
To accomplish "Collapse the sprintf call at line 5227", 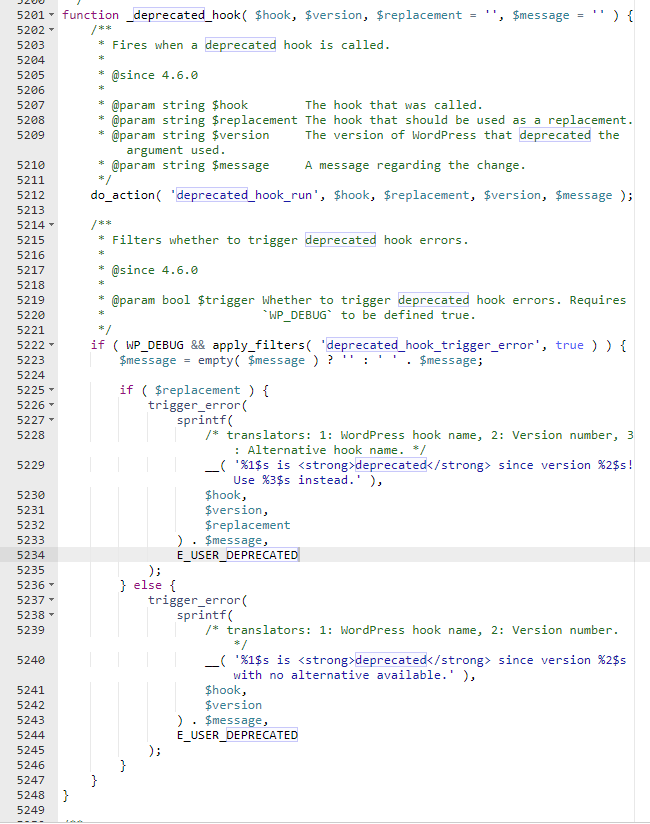I will [x=51, y=420].
